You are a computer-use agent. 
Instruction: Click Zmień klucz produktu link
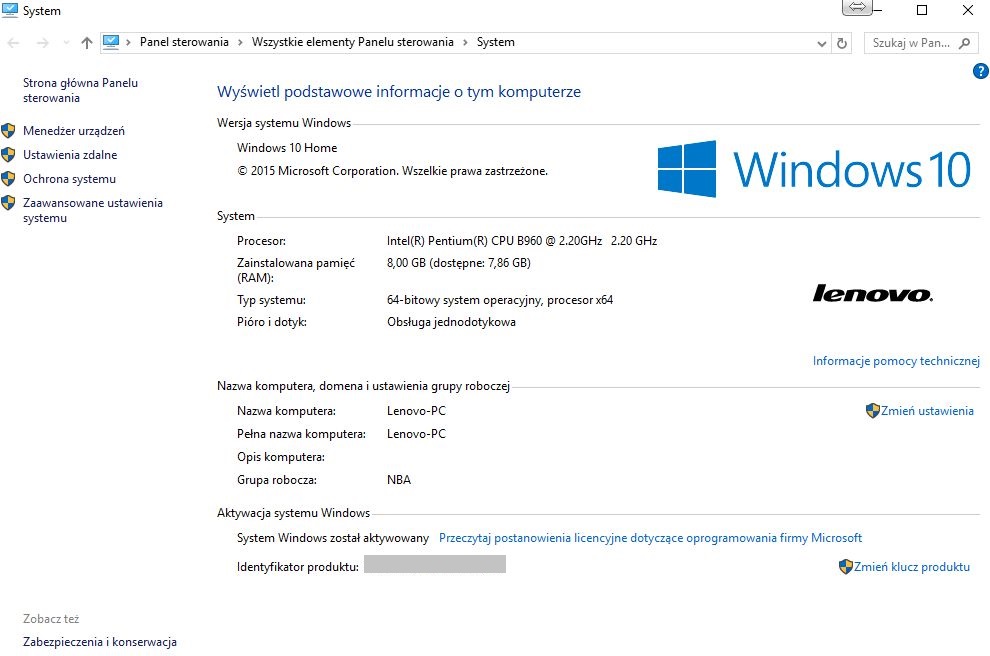[x=912, y=567]
